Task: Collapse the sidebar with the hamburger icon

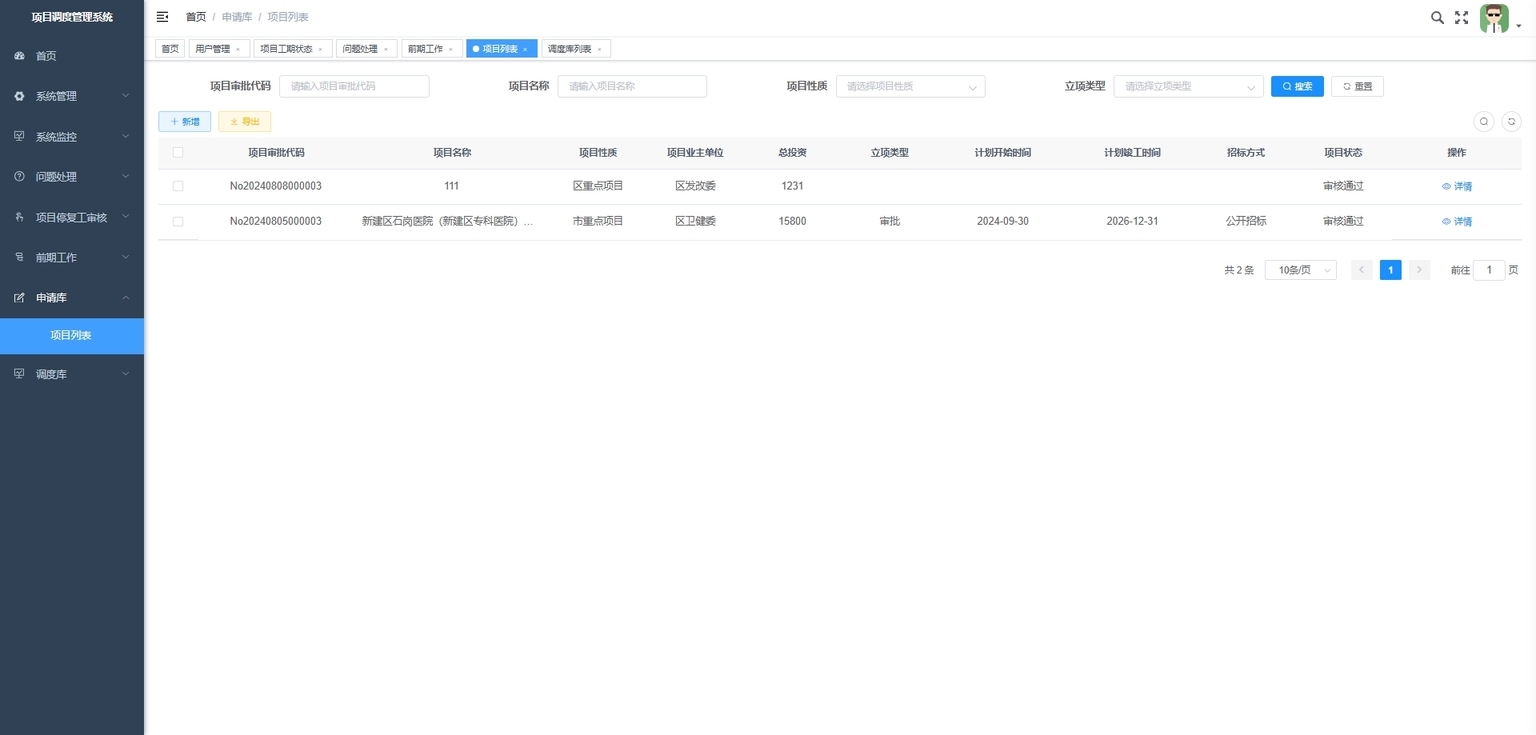Action: [163, 17]
